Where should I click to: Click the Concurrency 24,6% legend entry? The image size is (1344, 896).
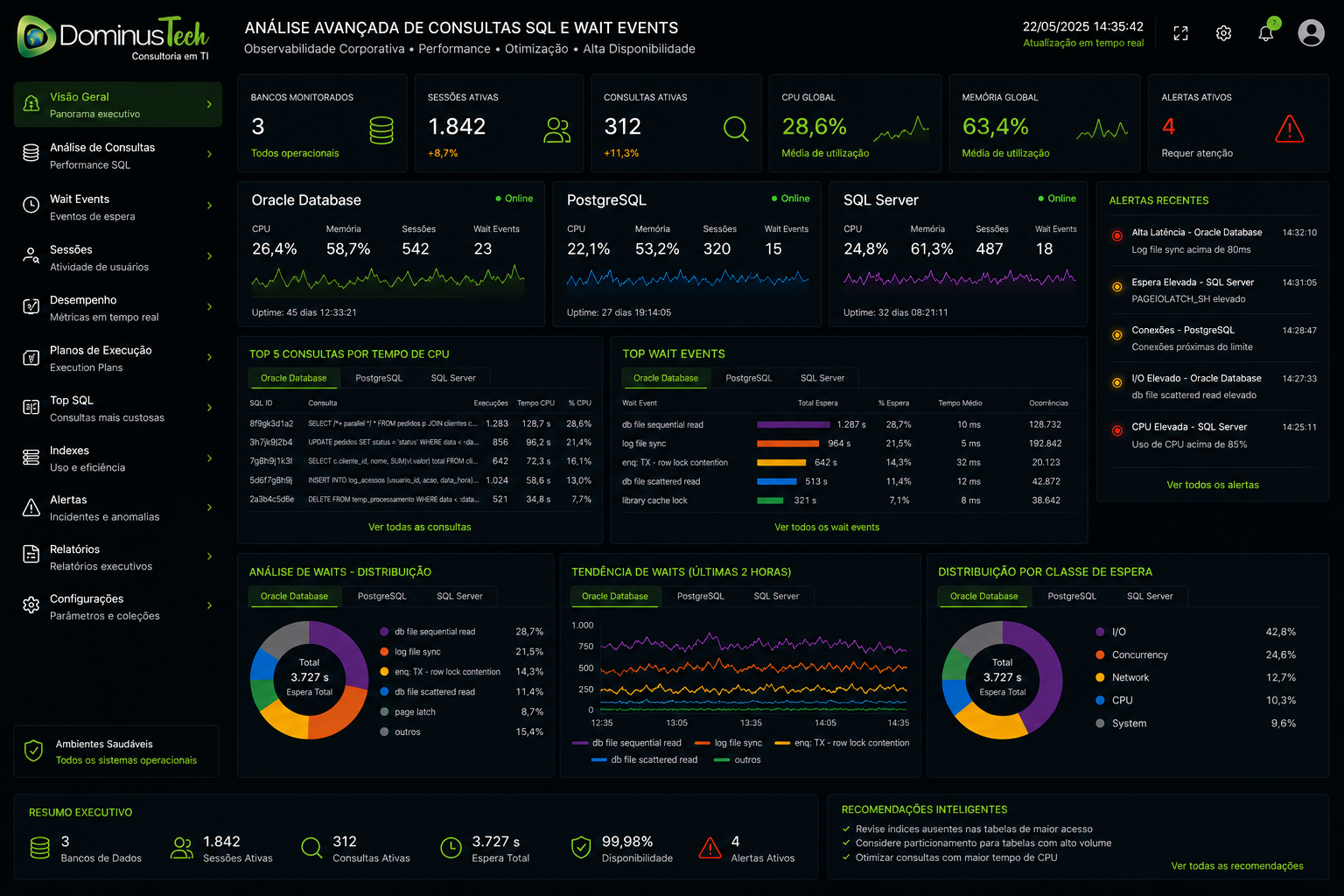coord(1196,654)
